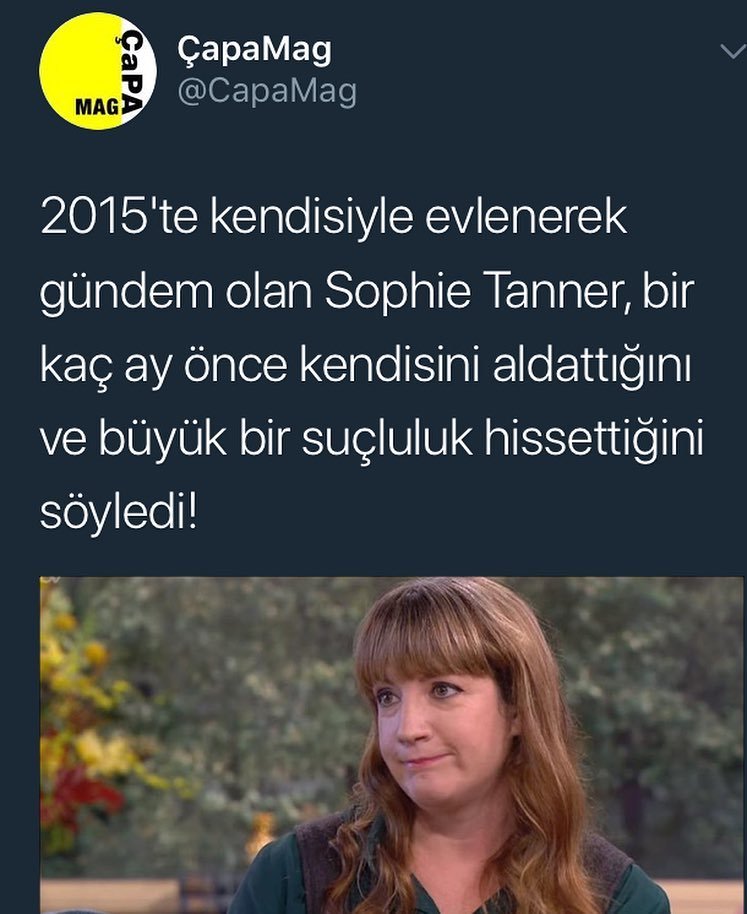
Task: Select the word "gündem" in tweet
Action: click(126, 293)
